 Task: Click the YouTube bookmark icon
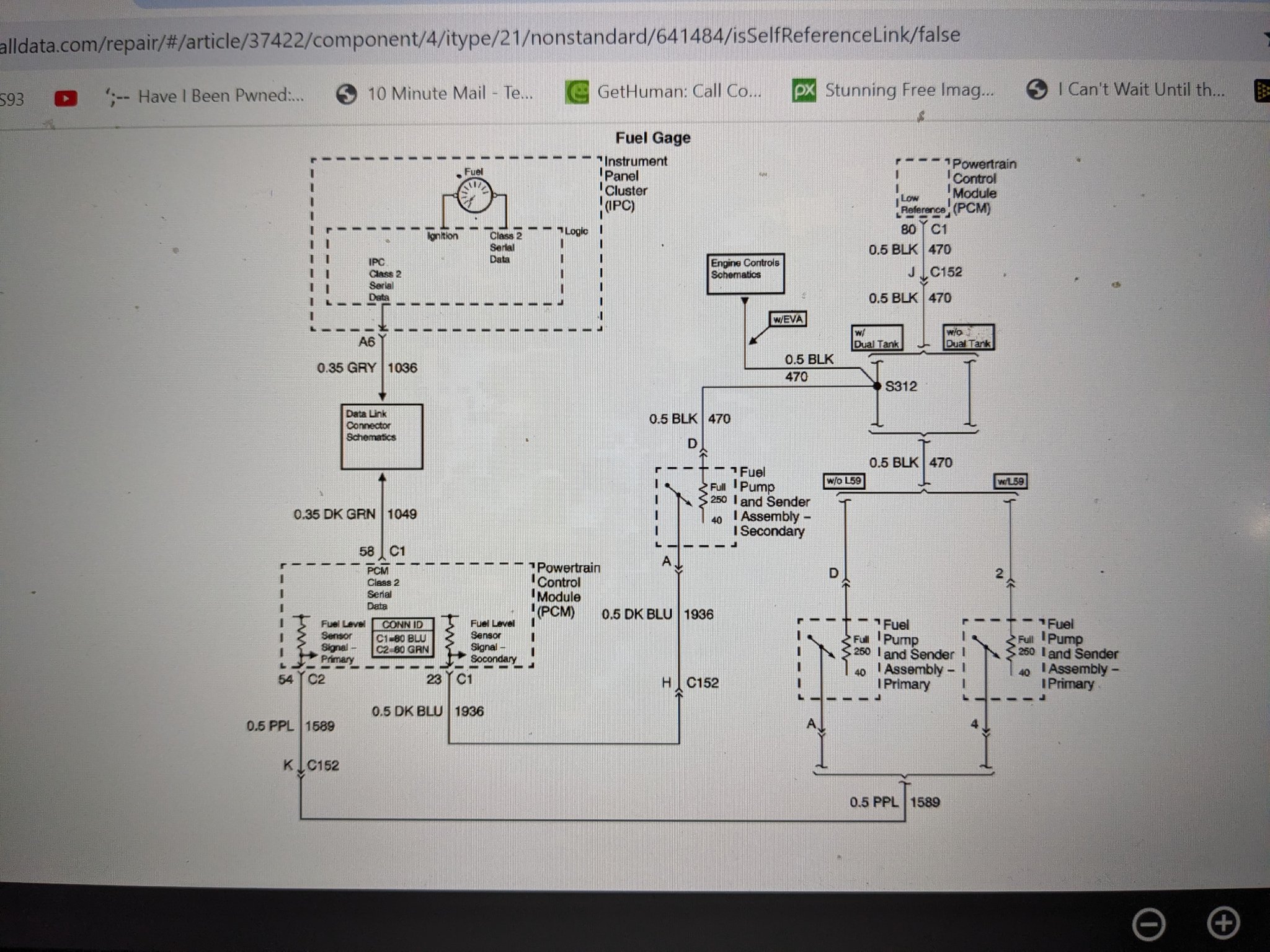pos(66,98)
